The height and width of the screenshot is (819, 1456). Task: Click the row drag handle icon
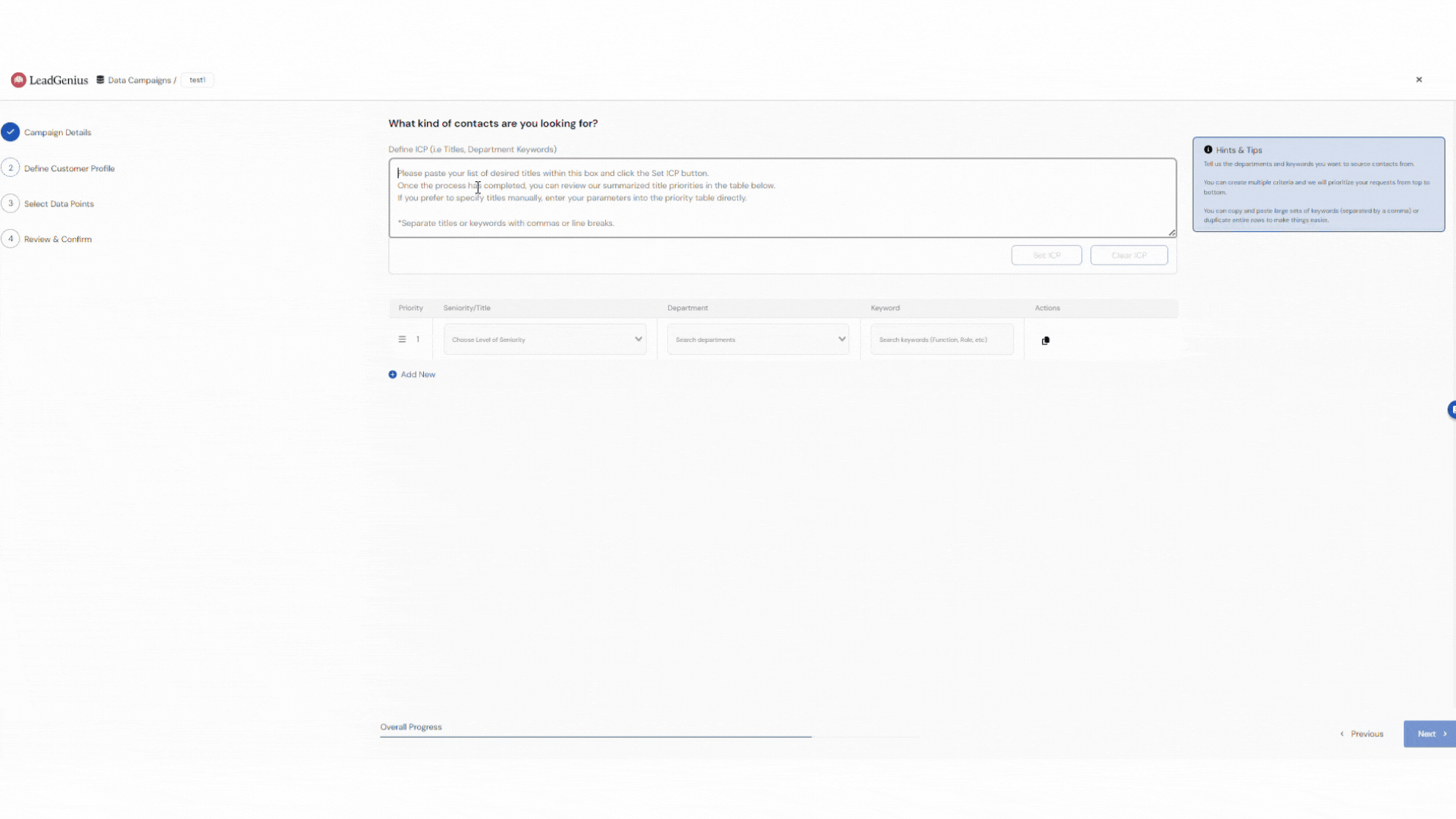coord(402,340)
